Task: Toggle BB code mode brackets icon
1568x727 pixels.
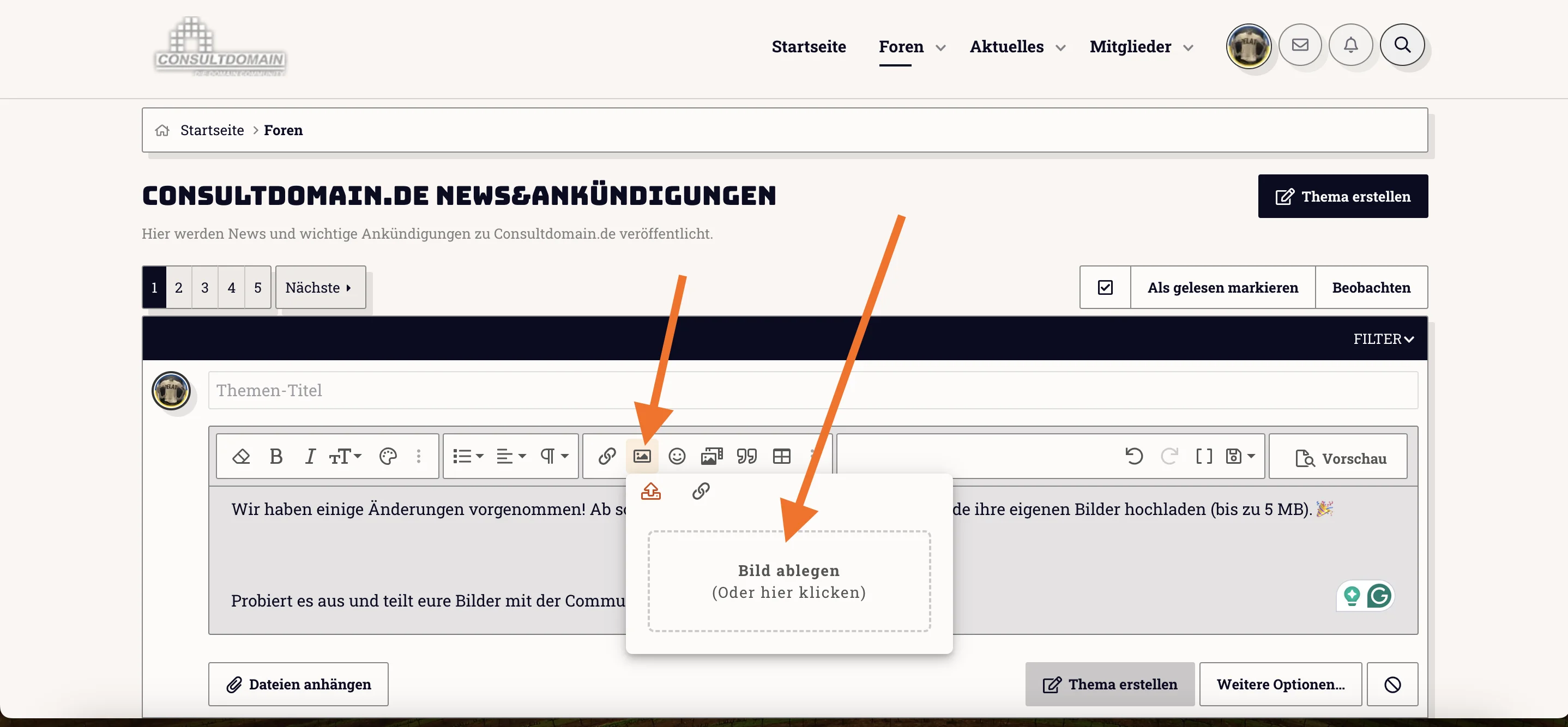Action: coord(1204,456)
